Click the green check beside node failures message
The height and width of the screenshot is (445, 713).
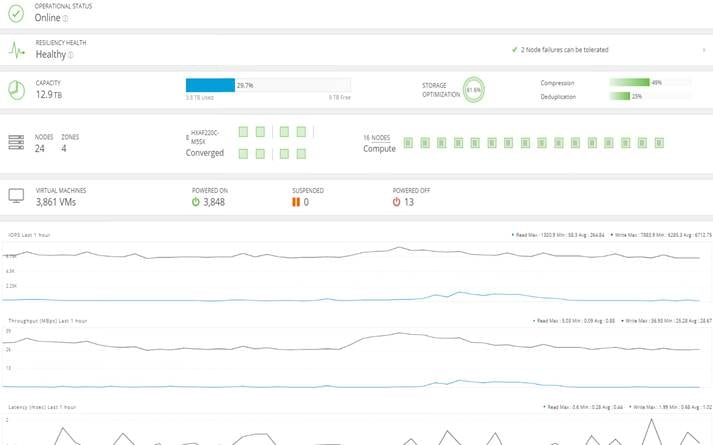514,50
